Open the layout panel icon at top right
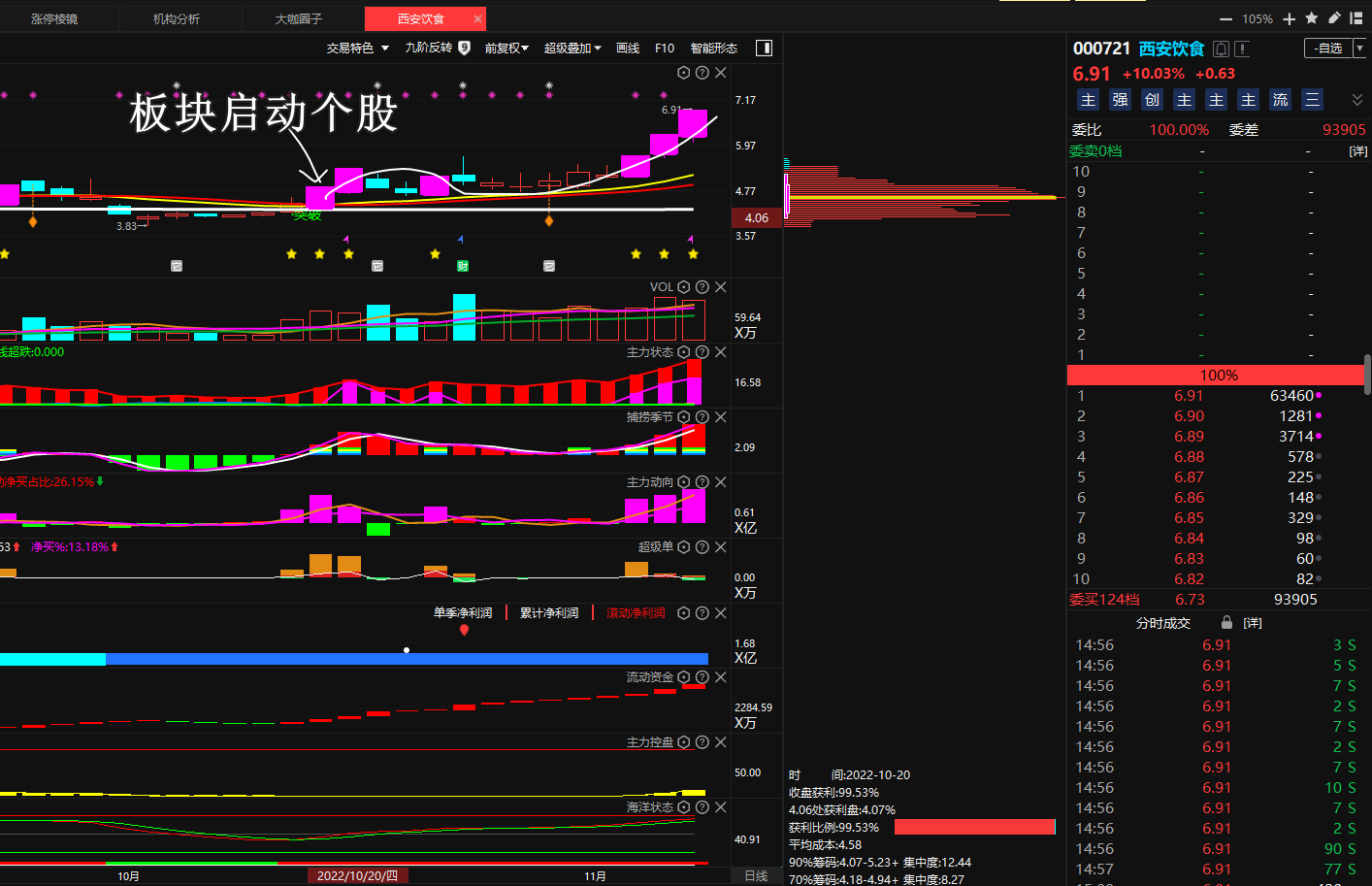 tap(1356, 18)
